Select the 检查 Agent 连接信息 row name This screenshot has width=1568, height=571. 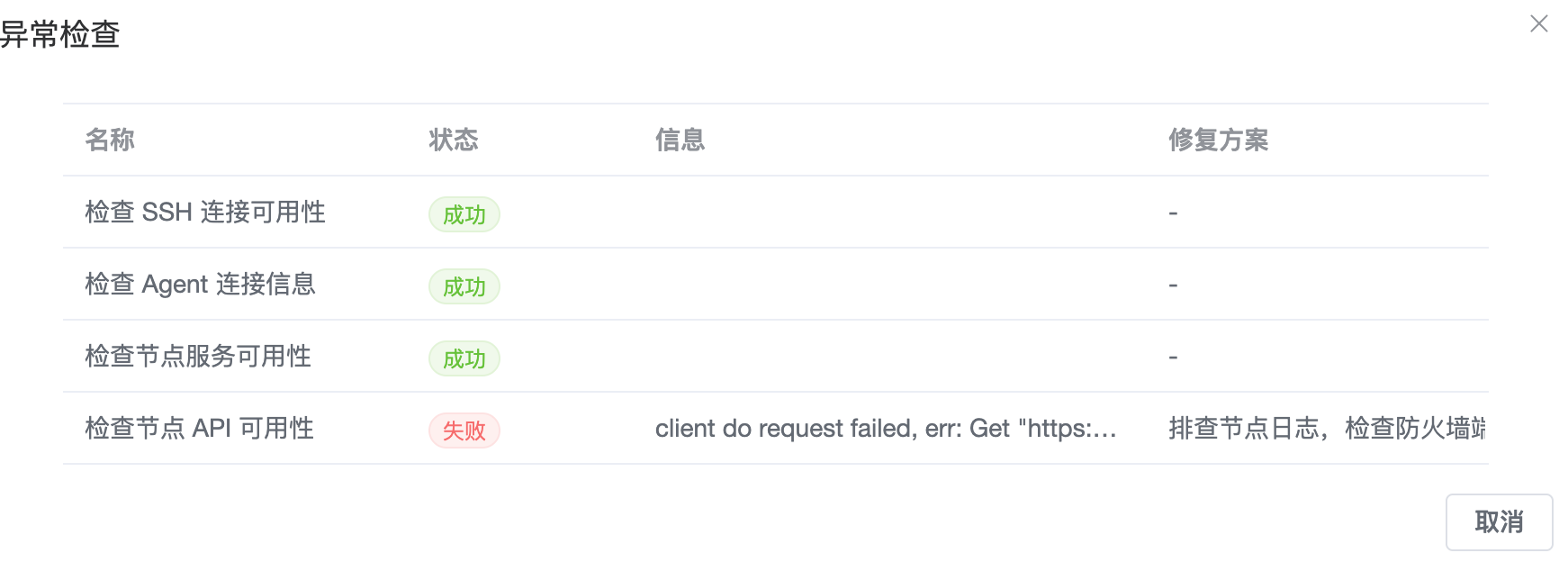(200, 285)
